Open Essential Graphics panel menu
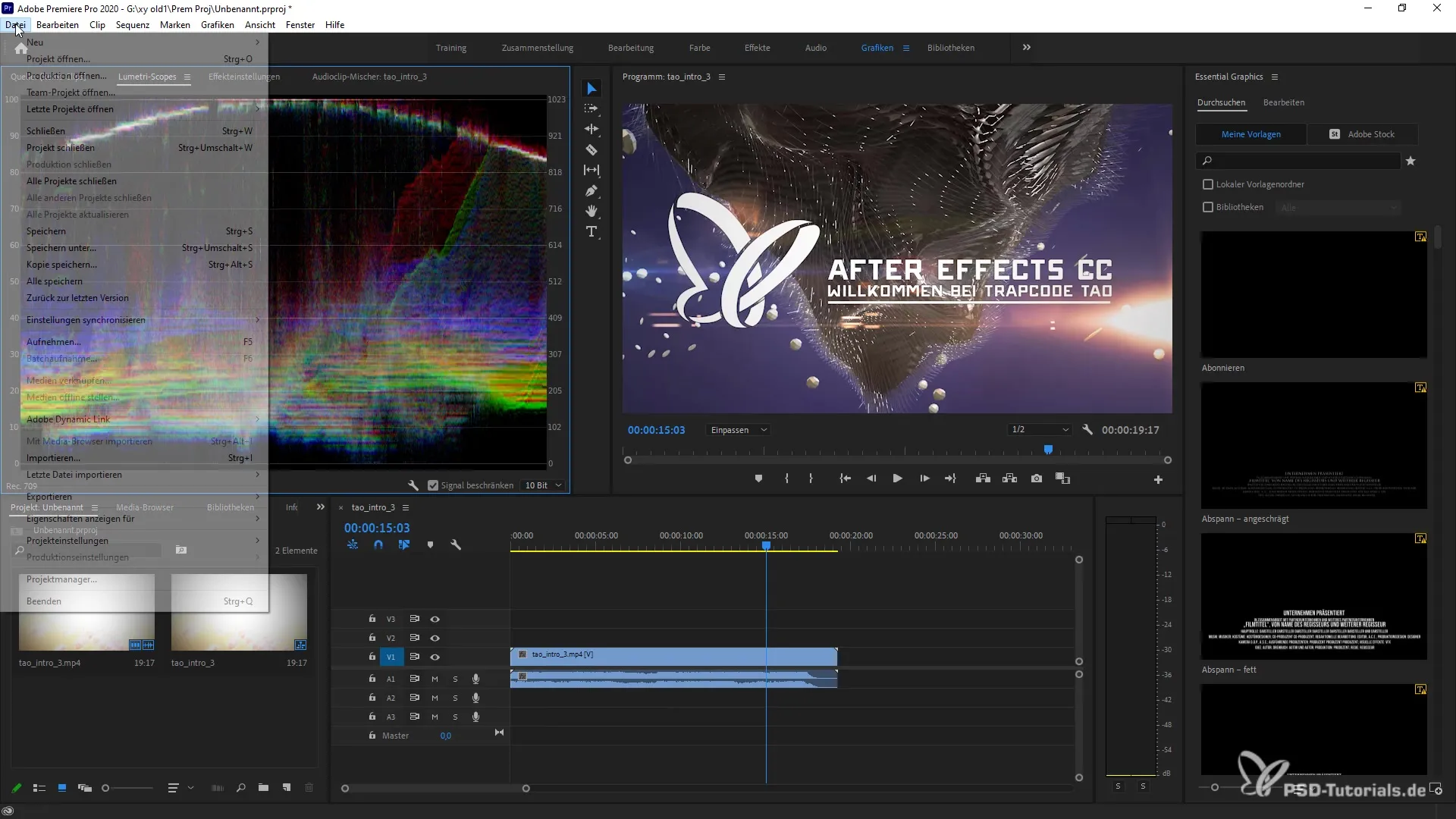 (x=1275, y=77)
